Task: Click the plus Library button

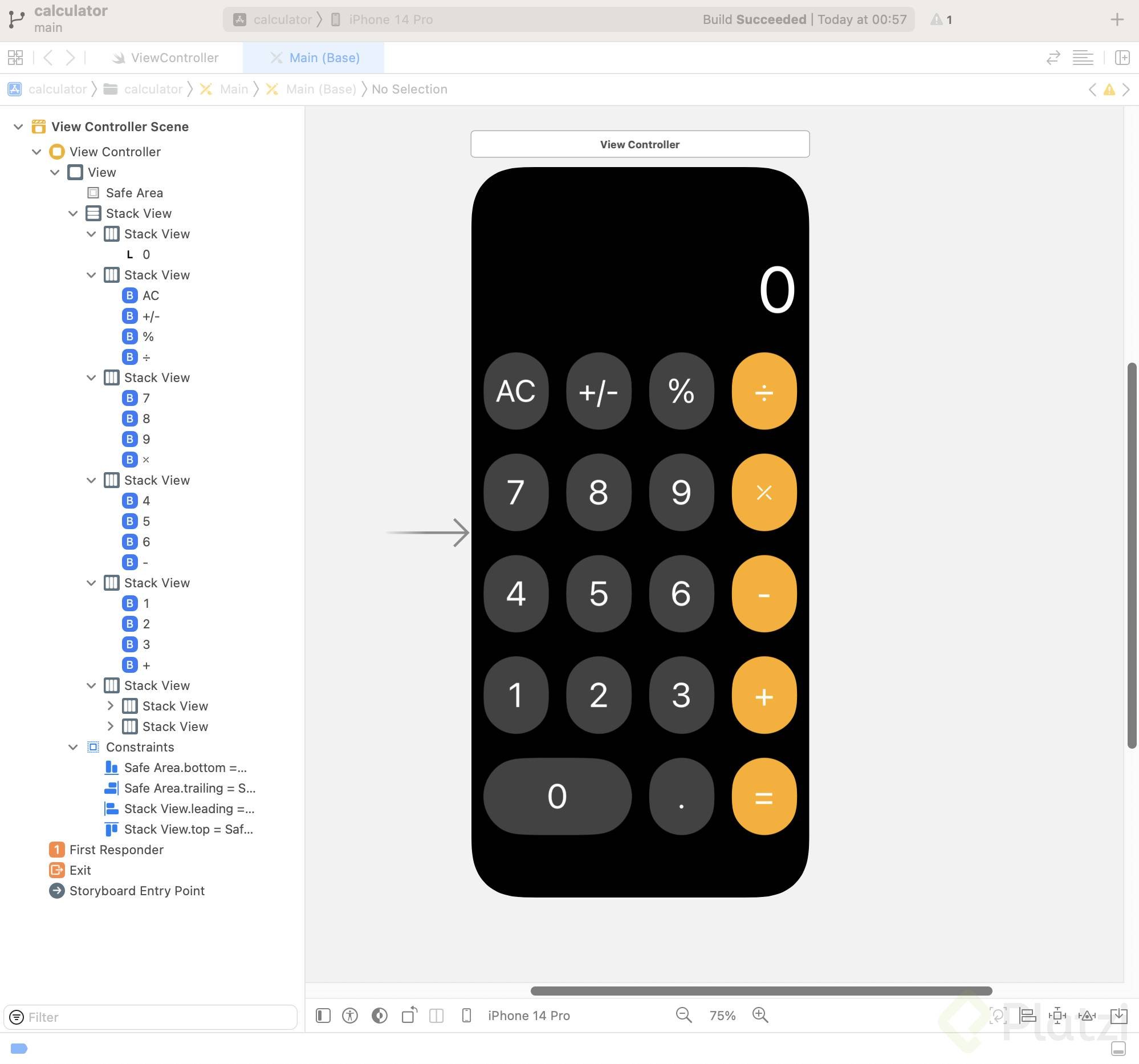Action: (x=1117, y=19)
